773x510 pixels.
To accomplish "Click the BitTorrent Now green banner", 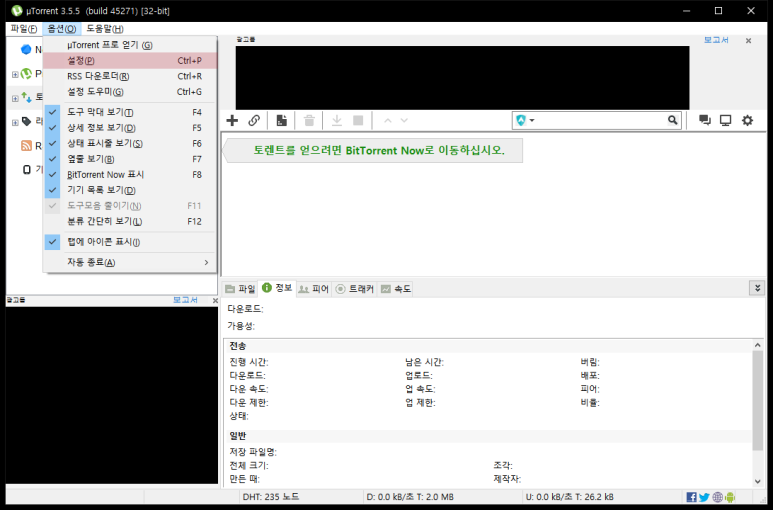I will 373,150.
